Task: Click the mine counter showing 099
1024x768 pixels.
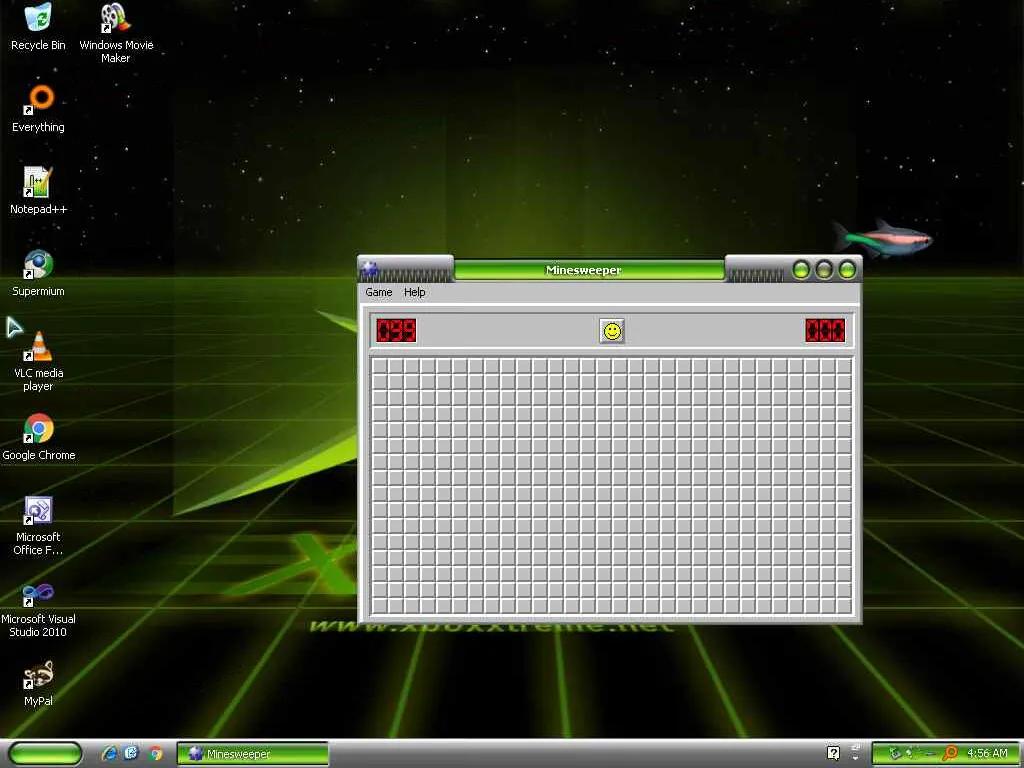Action: (x=396, y=330)
